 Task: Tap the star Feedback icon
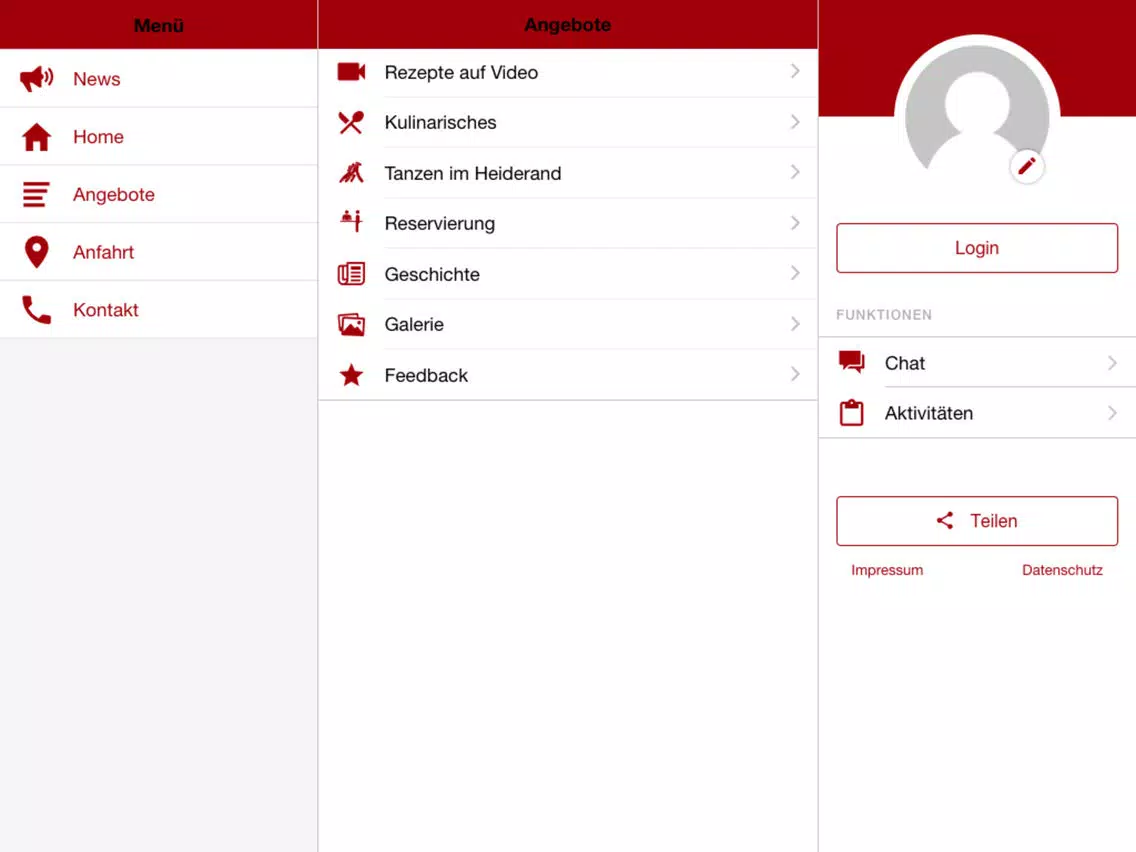click(x=351, y=375)
